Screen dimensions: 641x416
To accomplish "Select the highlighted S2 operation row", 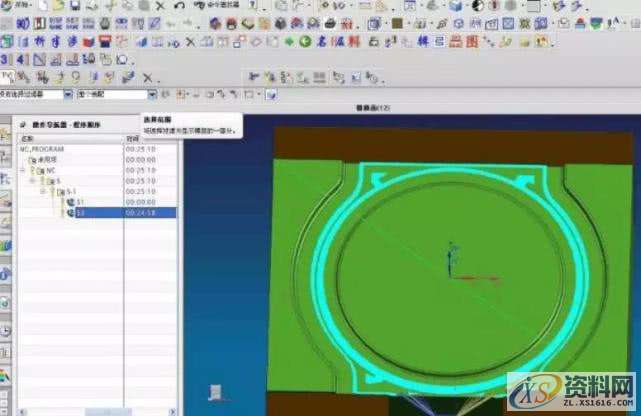I will coord(80,212).
